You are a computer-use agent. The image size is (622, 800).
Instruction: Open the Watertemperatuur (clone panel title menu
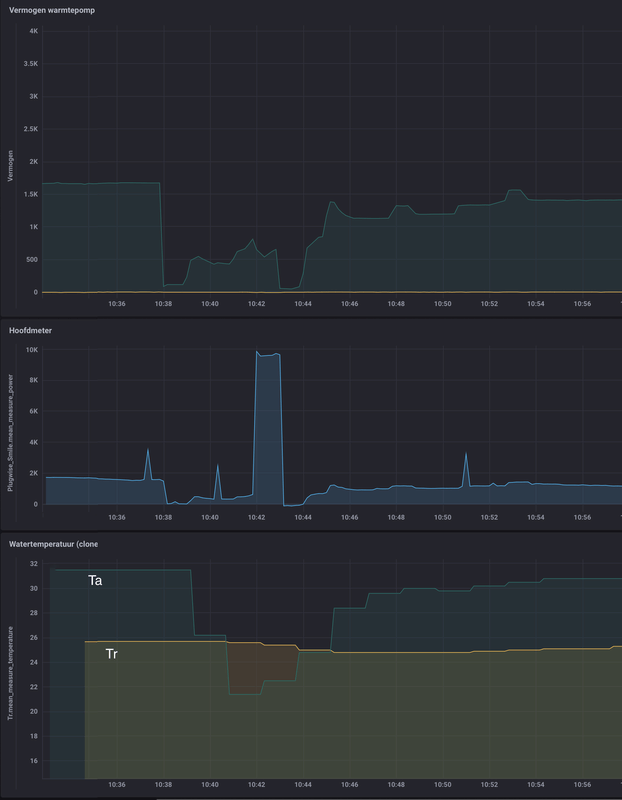pos(53,544)
